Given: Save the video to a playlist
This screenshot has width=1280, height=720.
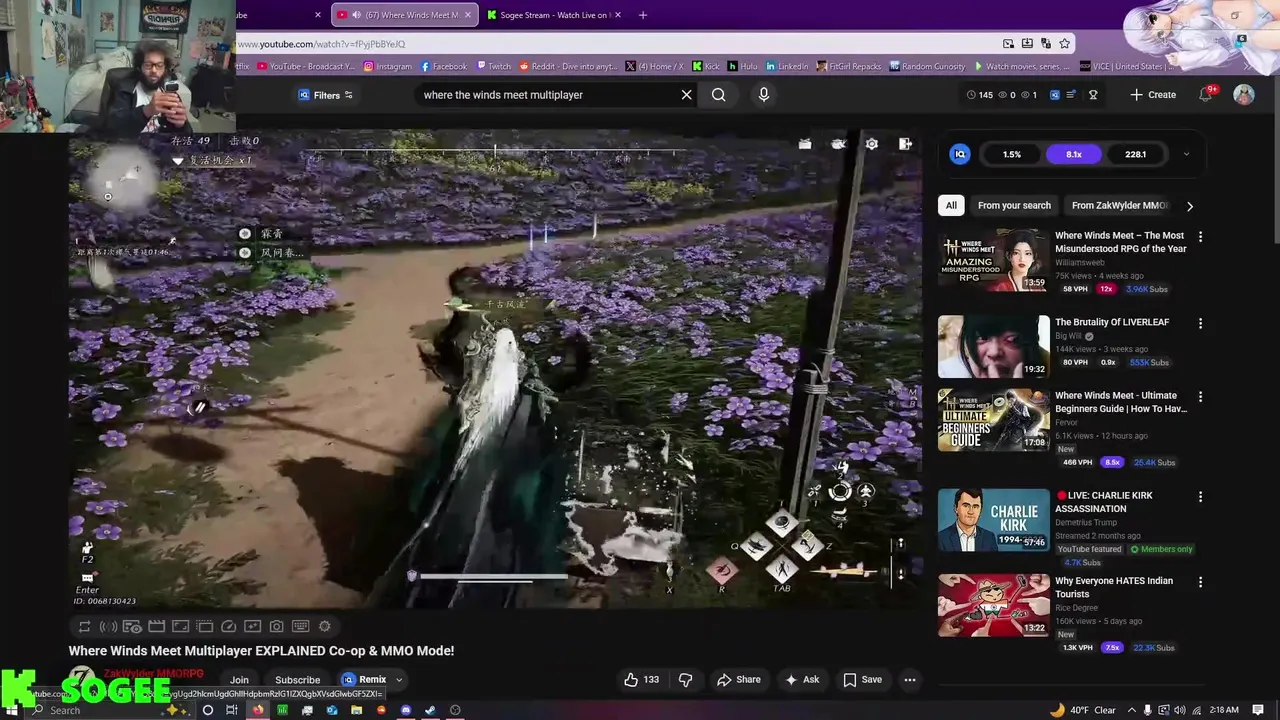Looking at the screenshot, I should point(862,680).
